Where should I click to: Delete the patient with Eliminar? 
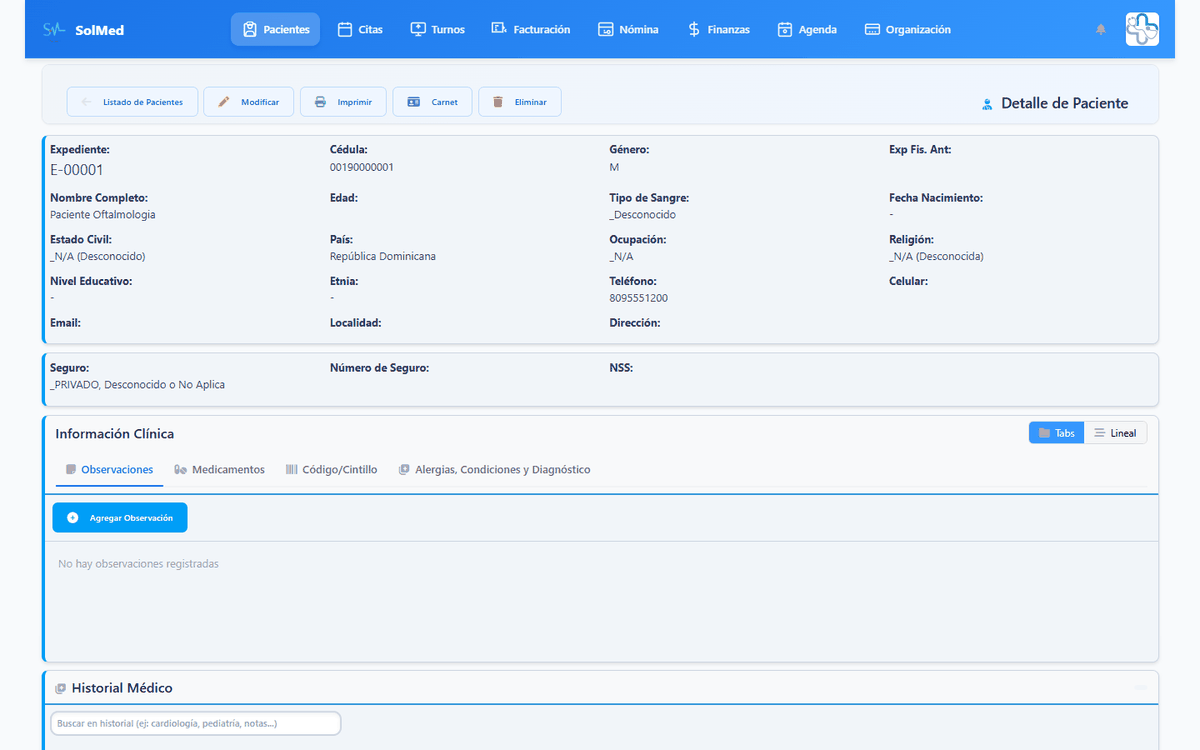pyautogui.click(x=520, y=102)
